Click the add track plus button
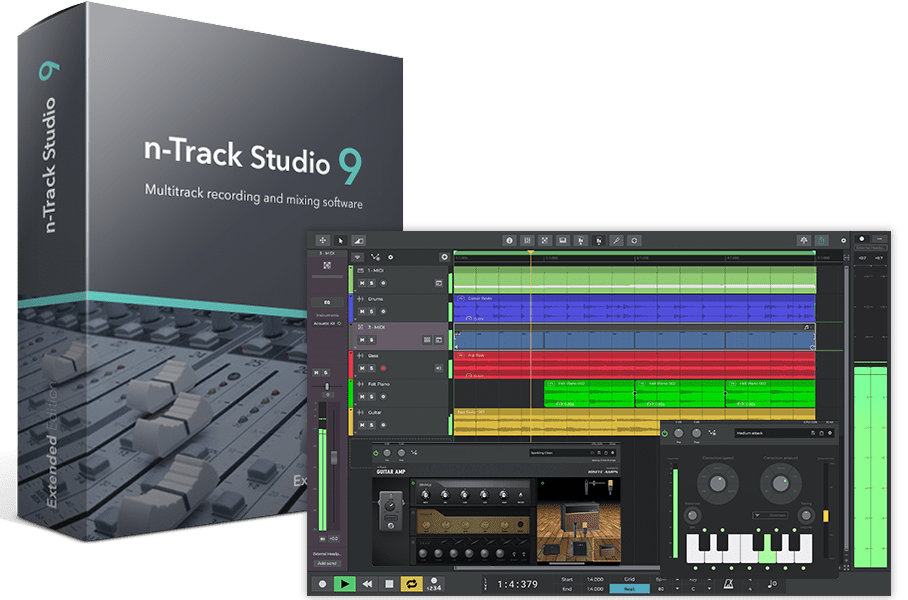The image size is (908, 600). pyautogui.click(x=444, y=257)
